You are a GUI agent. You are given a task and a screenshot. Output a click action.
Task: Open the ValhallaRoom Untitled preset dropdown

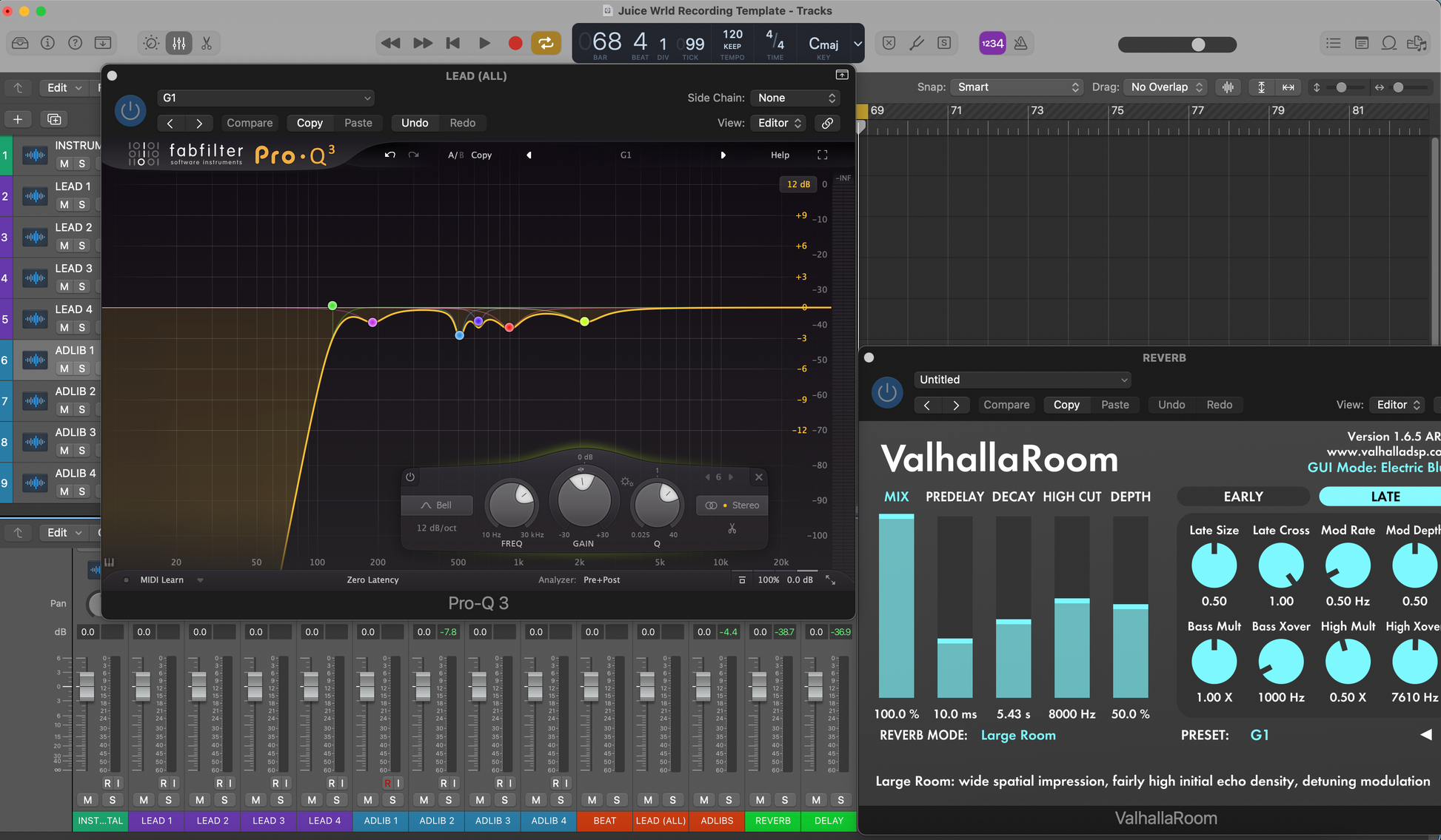click(x=1022, y=380)
